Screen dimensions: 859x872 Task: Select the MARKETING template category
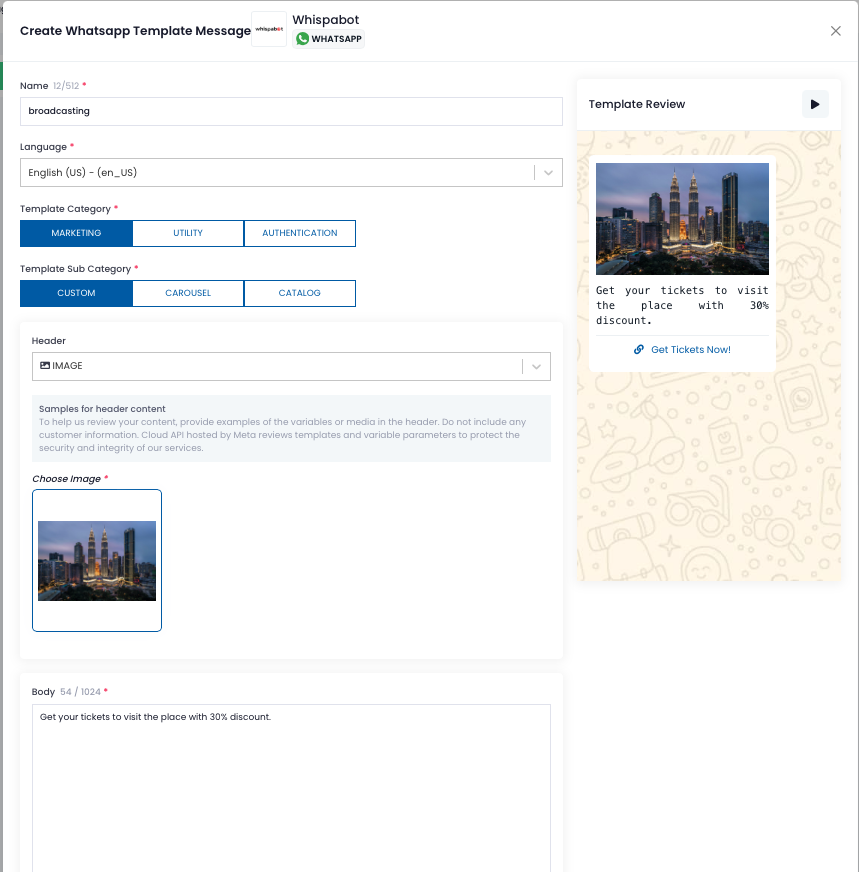coord(76,233)
